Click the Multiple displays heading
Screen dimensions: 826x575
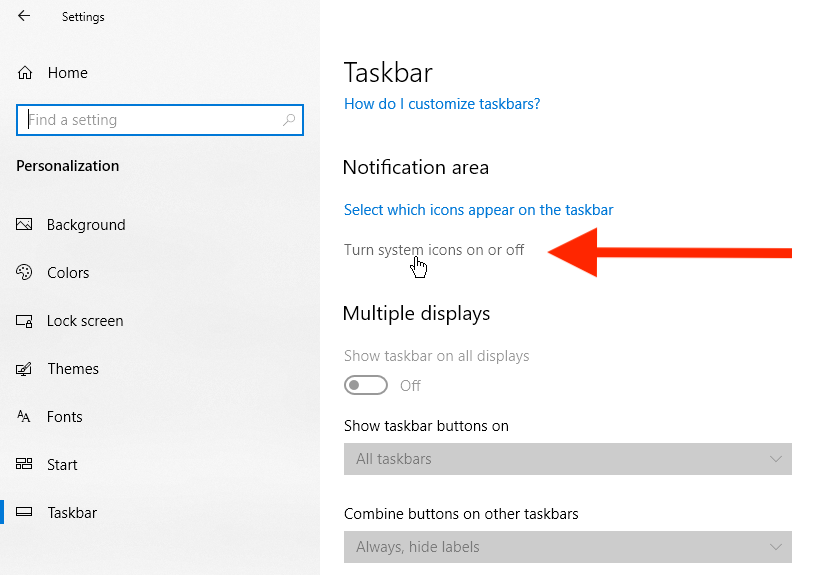[x=416, y=313]
